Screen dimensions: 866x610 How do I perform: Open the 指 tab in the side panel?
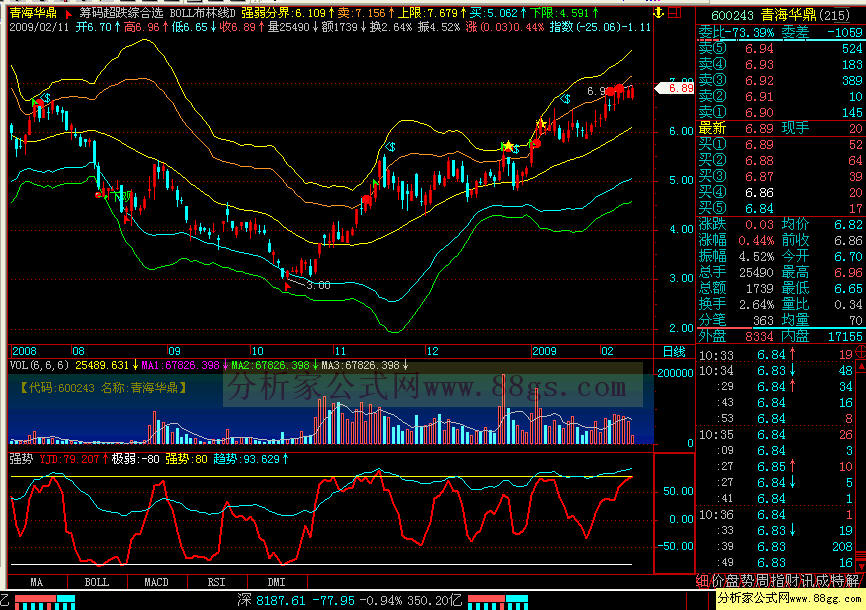click(777, 581)
